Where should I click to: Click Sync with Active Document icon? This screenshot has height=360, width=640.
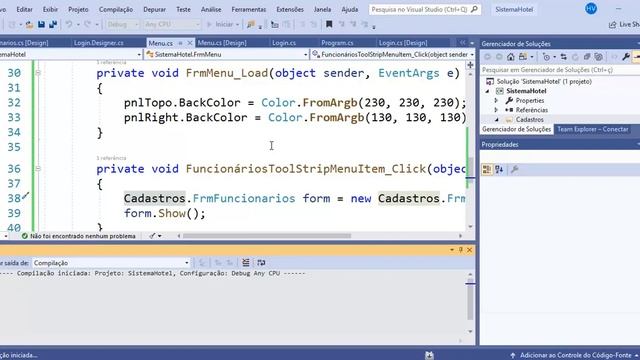coord(564,57)
